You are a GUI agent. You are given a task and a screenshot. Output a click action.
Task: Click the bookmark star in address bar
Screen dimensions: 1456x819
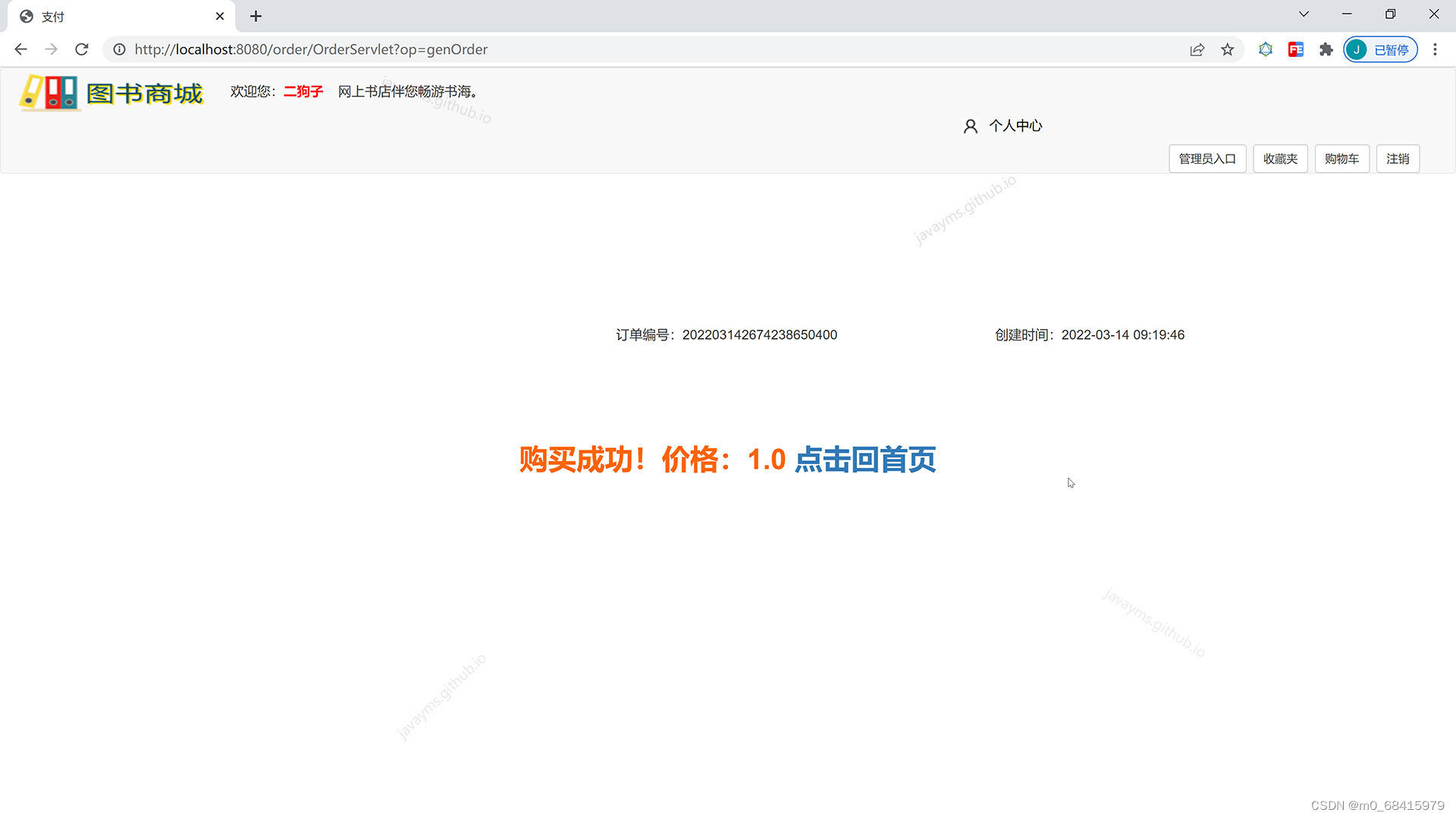coord(1228,49)
